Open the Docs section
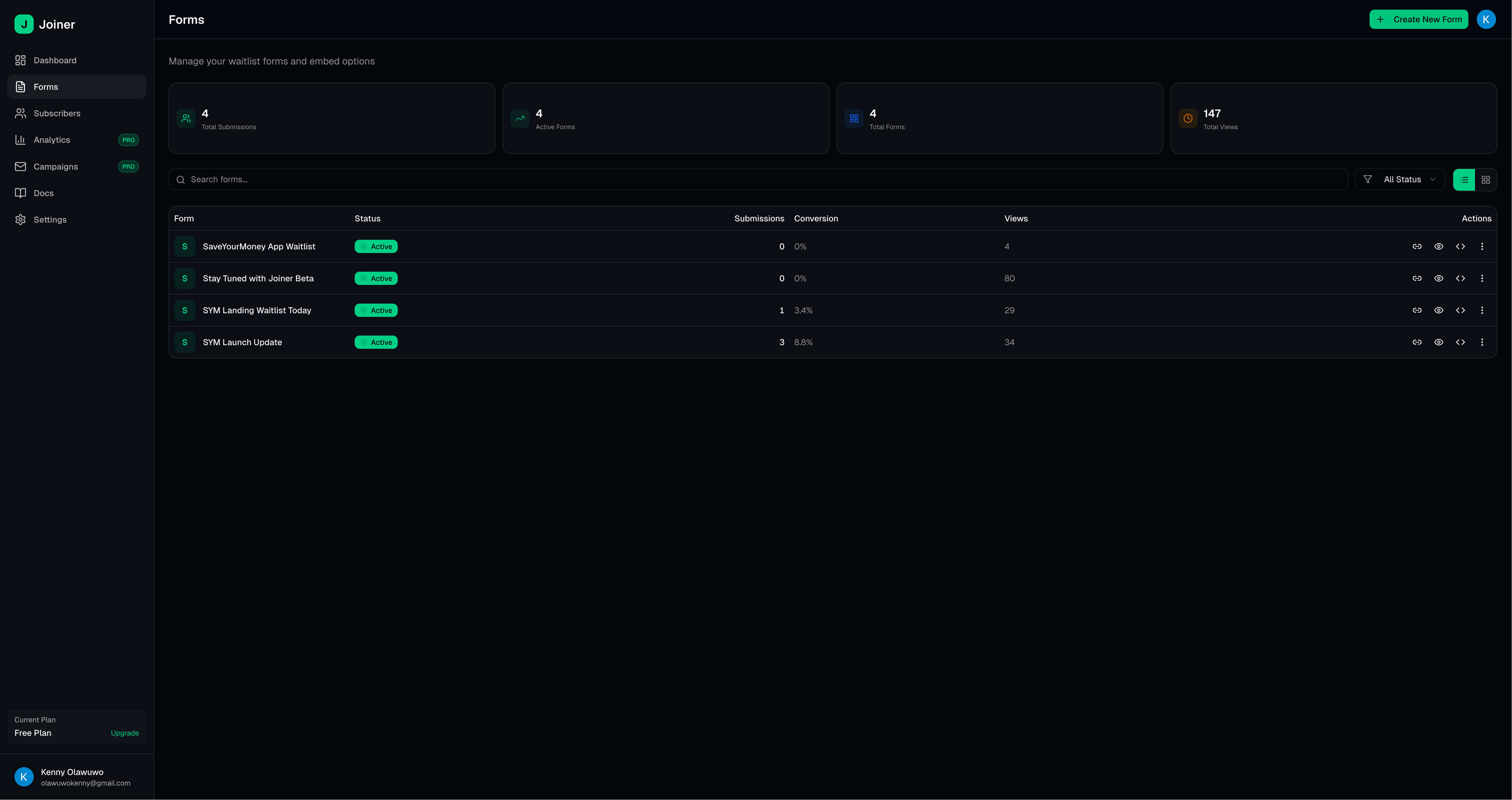Image resolution: width=1512 pixels, height=800 pixels. (43, 193)
